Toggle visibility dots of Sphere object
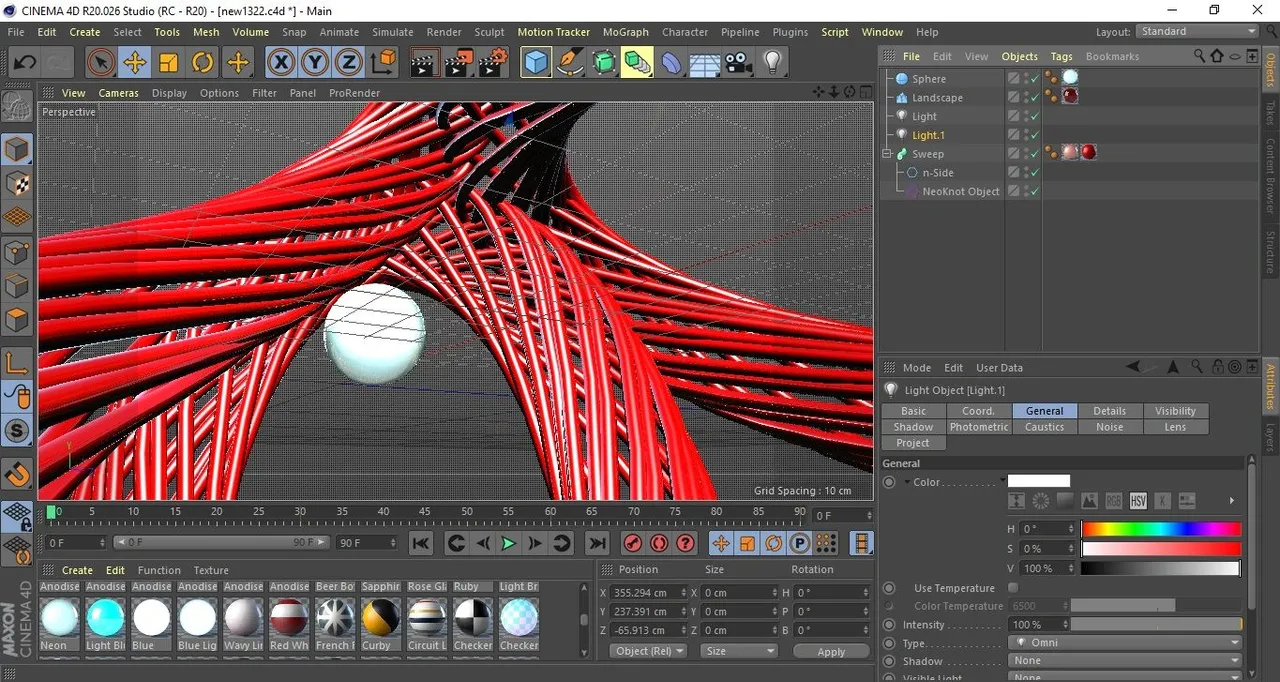Image resolution: width=1280 pixels, height=682 pixels. [x=1025, y=78]
